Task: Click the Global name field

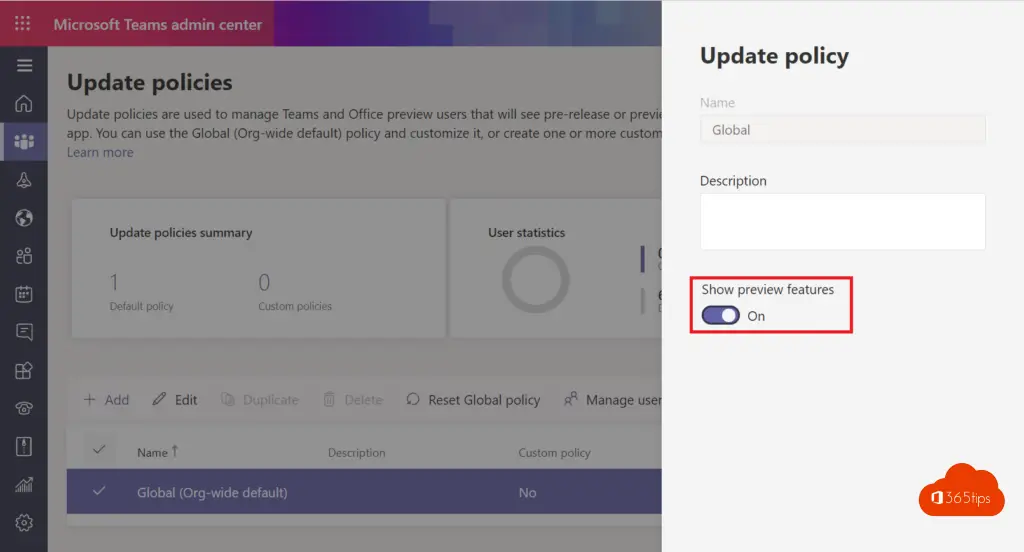Action: pos(842,129)
